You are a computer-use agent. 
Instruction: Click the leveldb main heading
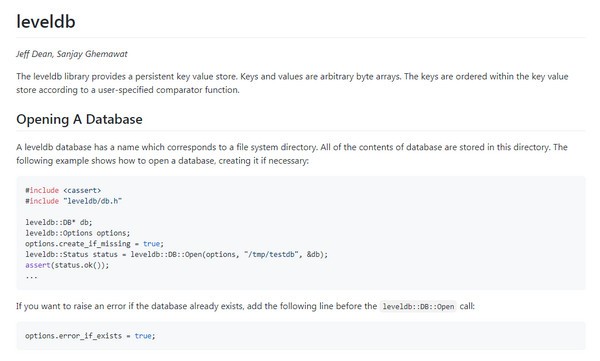tap(46, 21)
